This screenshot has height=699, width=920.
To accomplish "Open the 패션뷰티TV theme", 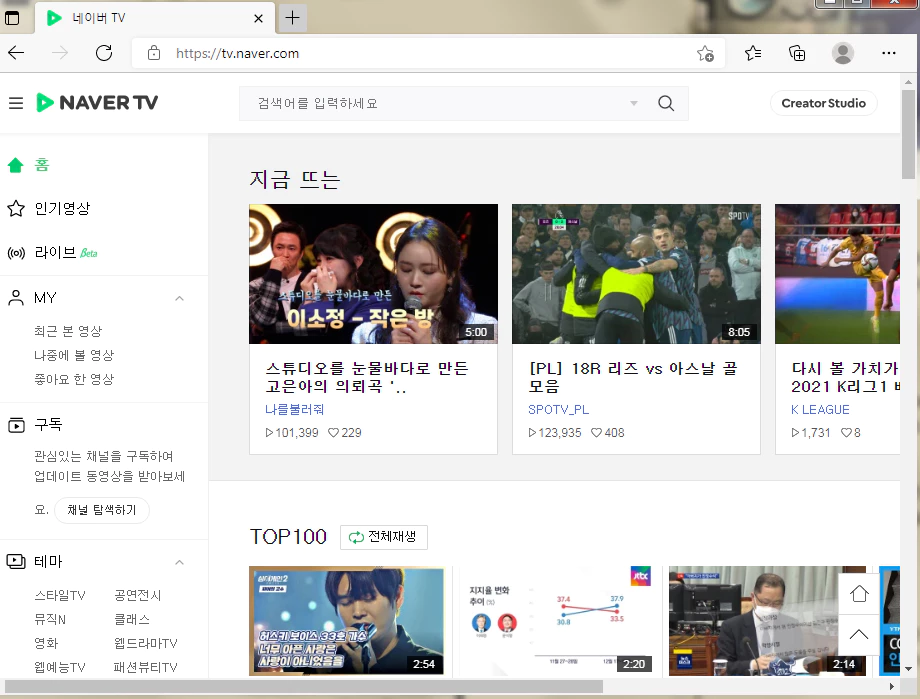I will point(146,667).
